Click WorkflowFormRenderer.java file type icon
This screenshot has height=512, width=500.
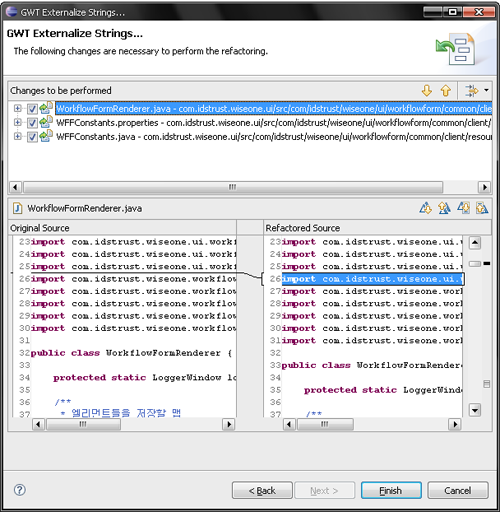pyautogui.click(x=46, y=108)
